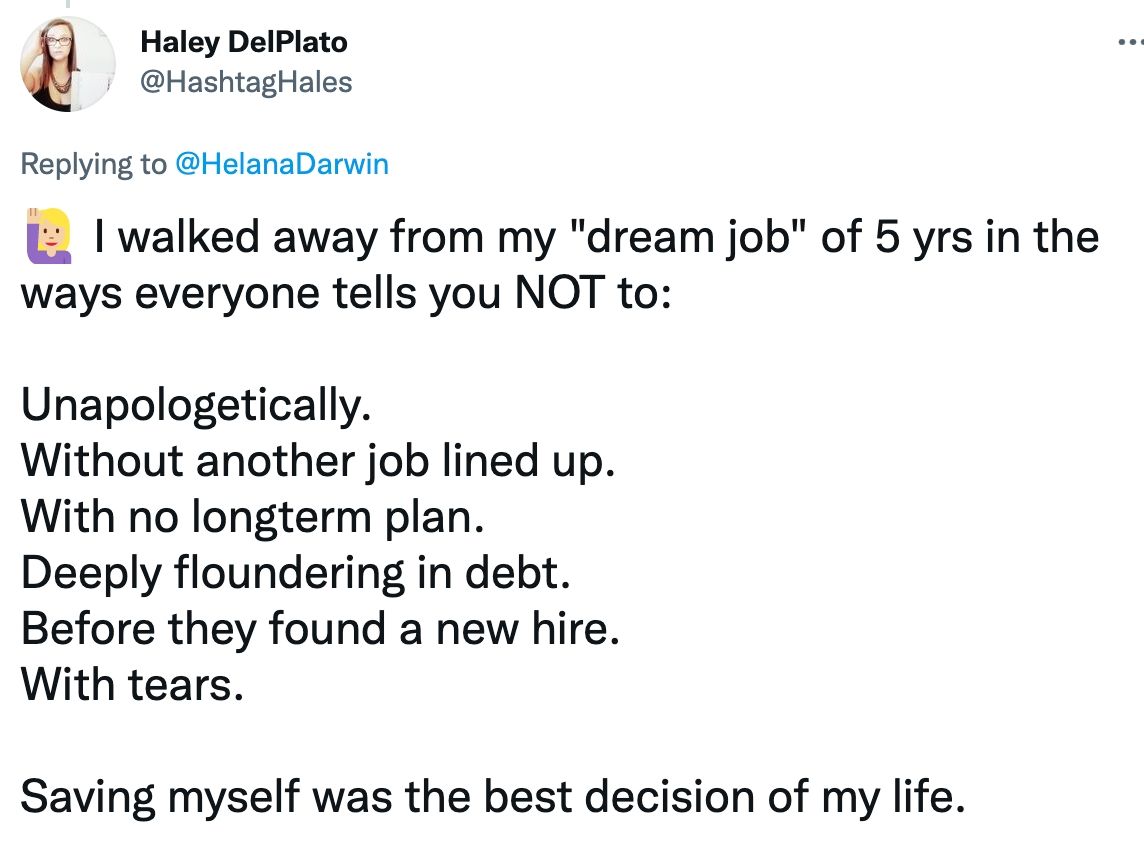Viewport: 1144px width, 848px height.
Task: Click the "With tears." line
Action: pos(132,685)
